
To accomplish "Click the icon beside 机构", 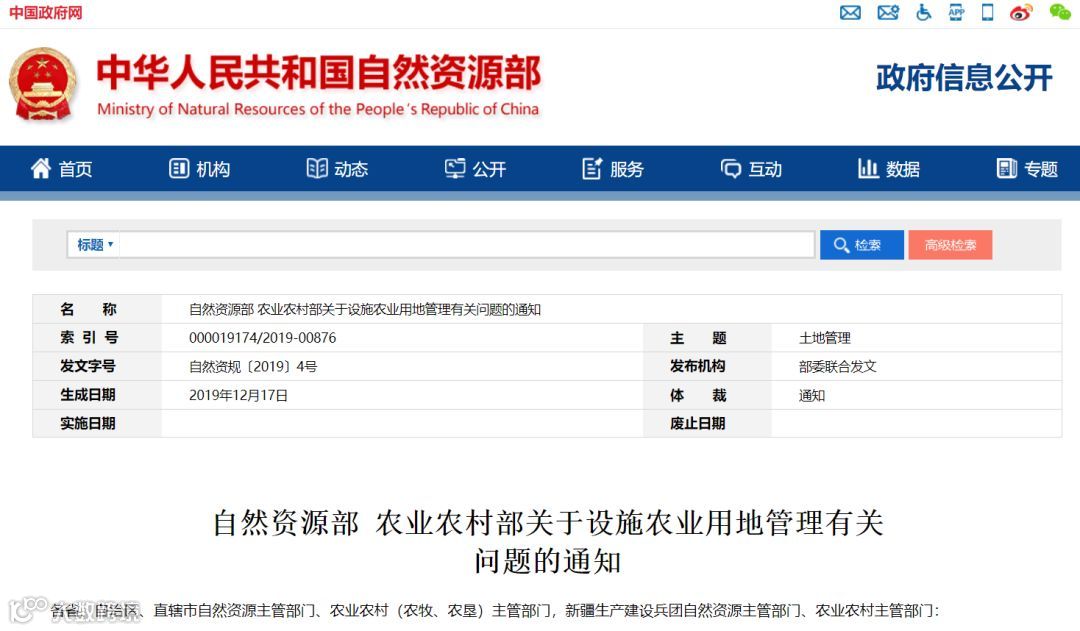I will 178,168.
